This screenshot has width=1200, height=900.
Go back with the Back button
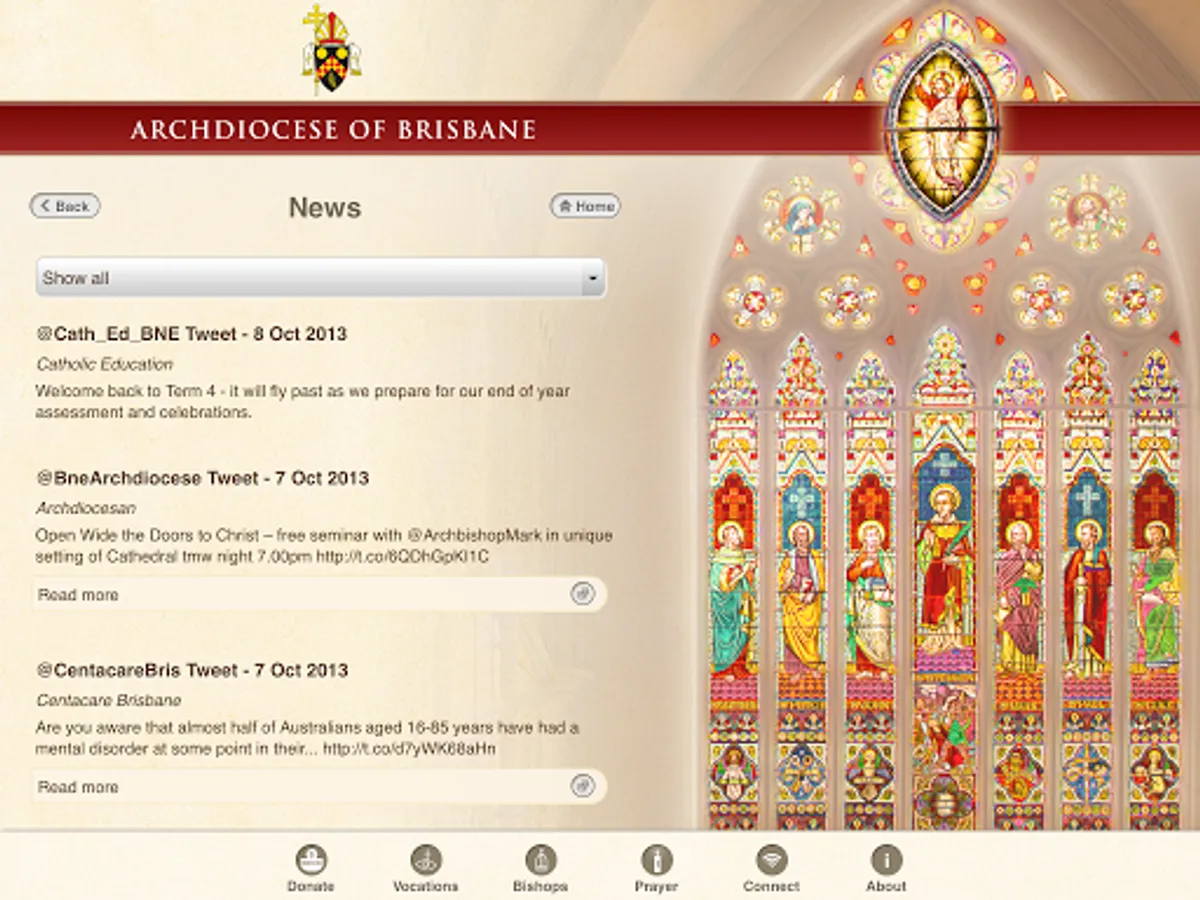click(65, 206)
